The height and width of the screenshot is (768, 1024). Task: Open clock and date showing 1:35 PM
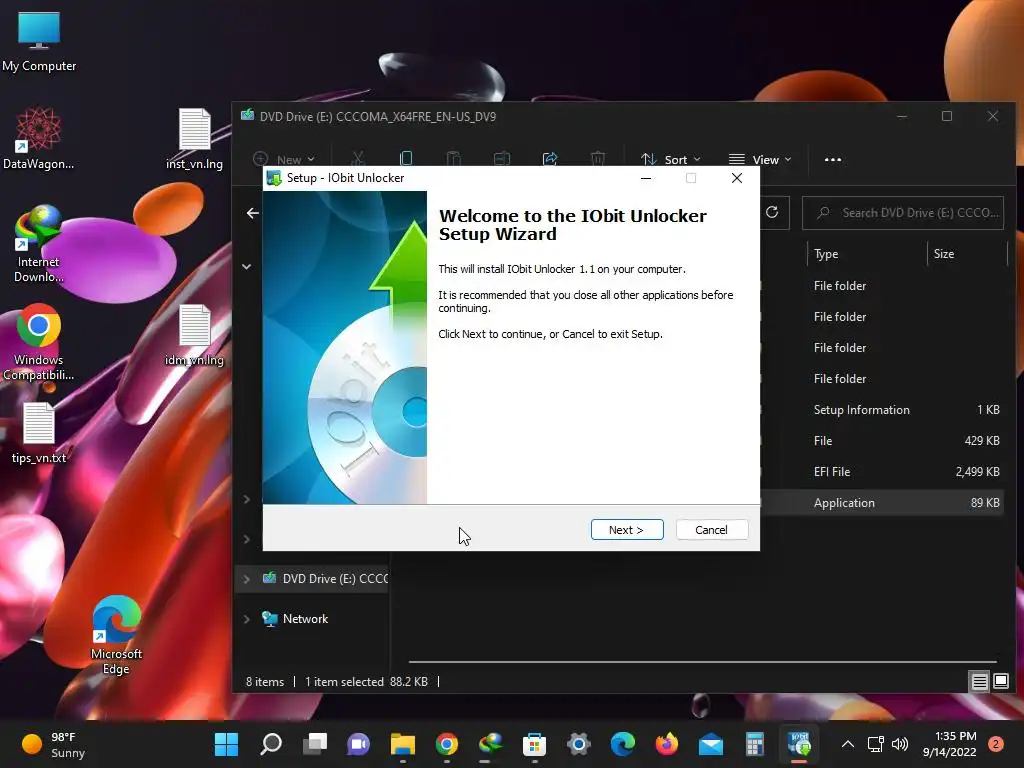point(949,744)
